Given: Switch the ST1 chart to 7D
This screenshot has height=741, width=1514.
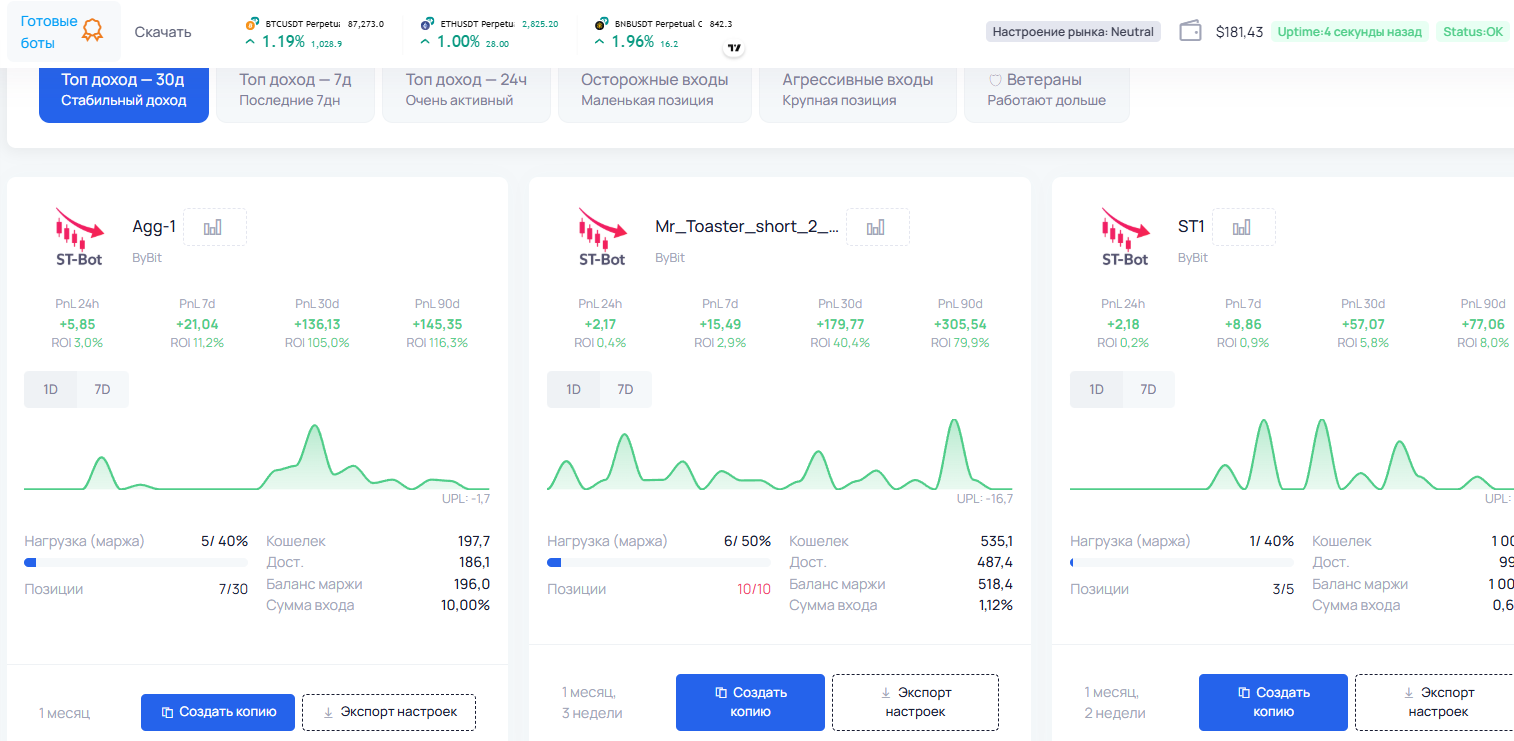Looking at the screenshot, I should (x=1148, y=389).
